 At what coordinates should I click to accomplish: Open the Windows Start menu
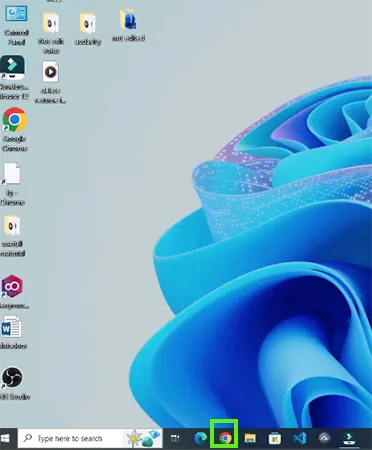click(x=5, y=438)
